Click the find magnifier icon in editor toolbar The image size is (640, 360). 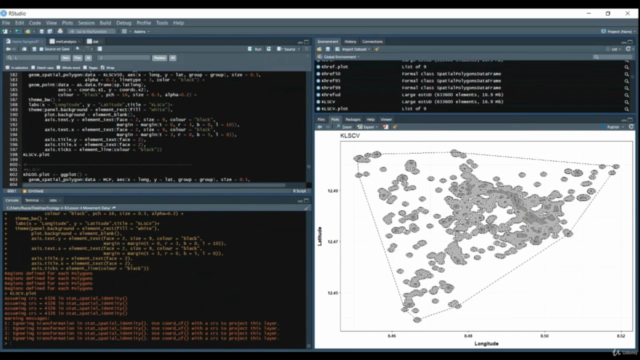click(x=78, y=49)
